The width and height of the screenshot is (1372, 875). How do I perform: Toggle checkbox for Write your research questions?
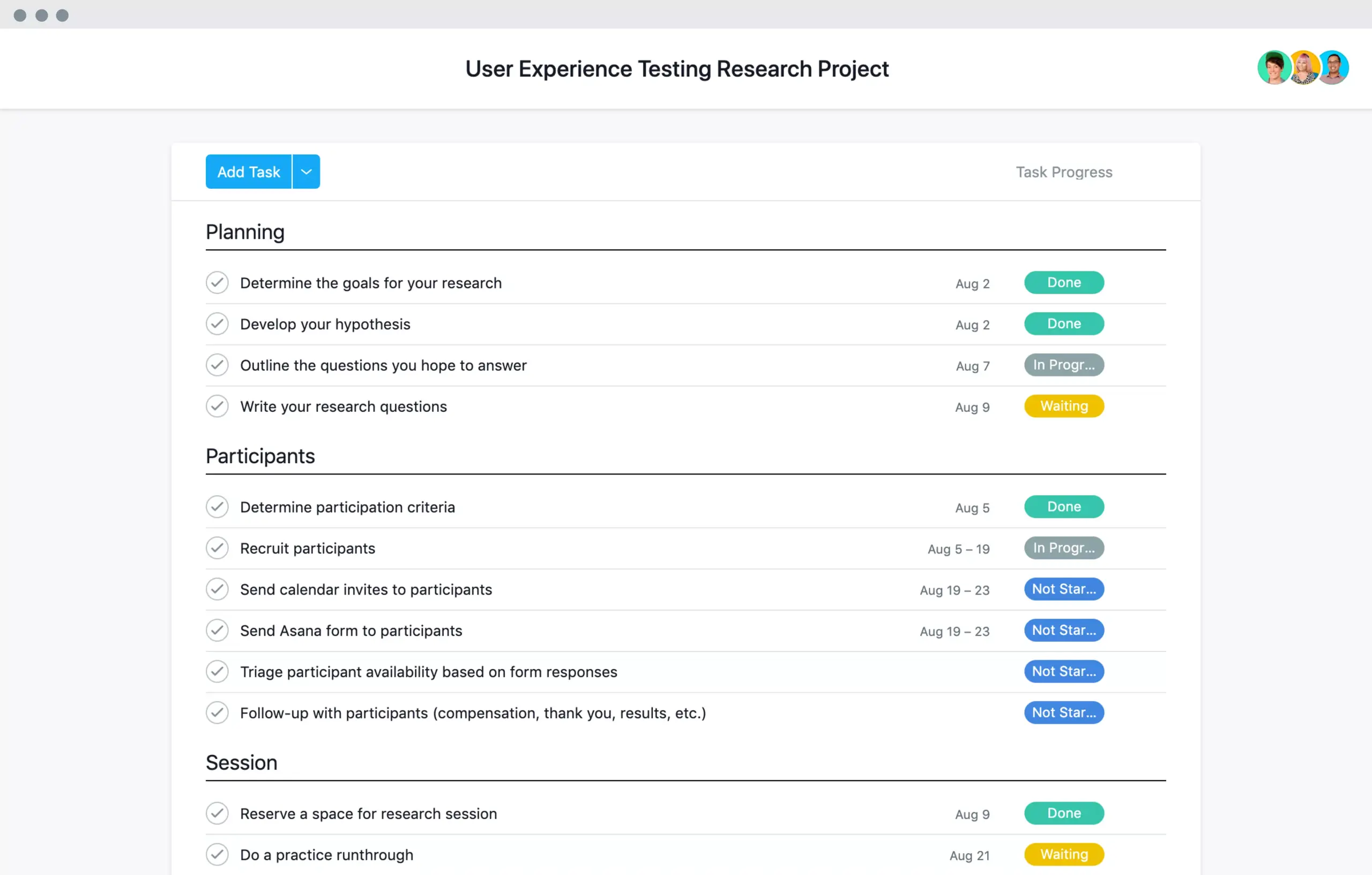pyautogui.click(x=217, y=405)
